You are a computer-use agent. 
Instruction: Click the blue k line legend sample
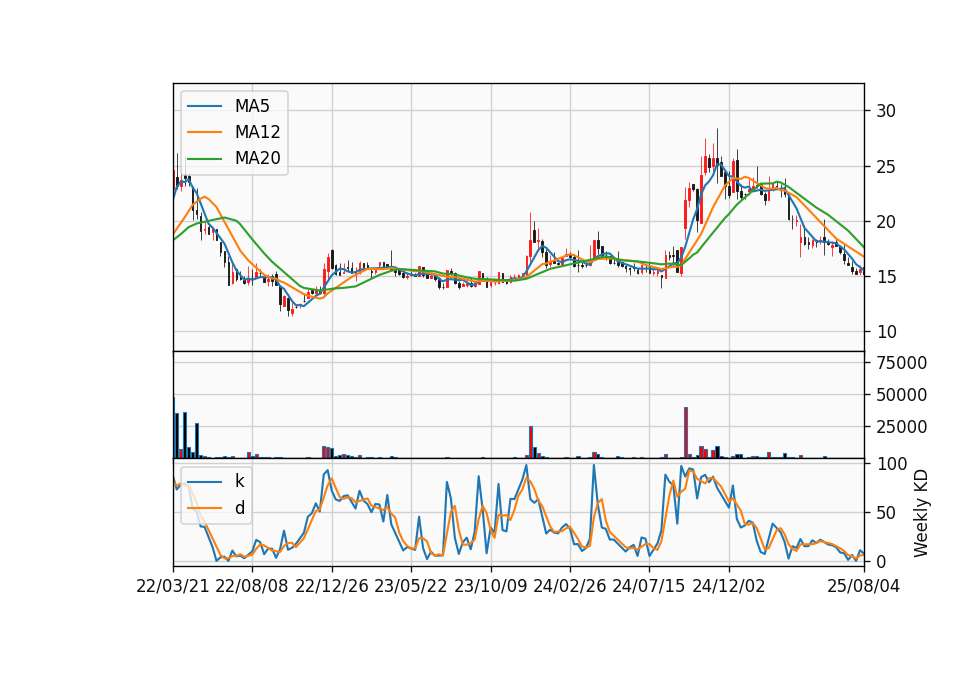(204, 481)
